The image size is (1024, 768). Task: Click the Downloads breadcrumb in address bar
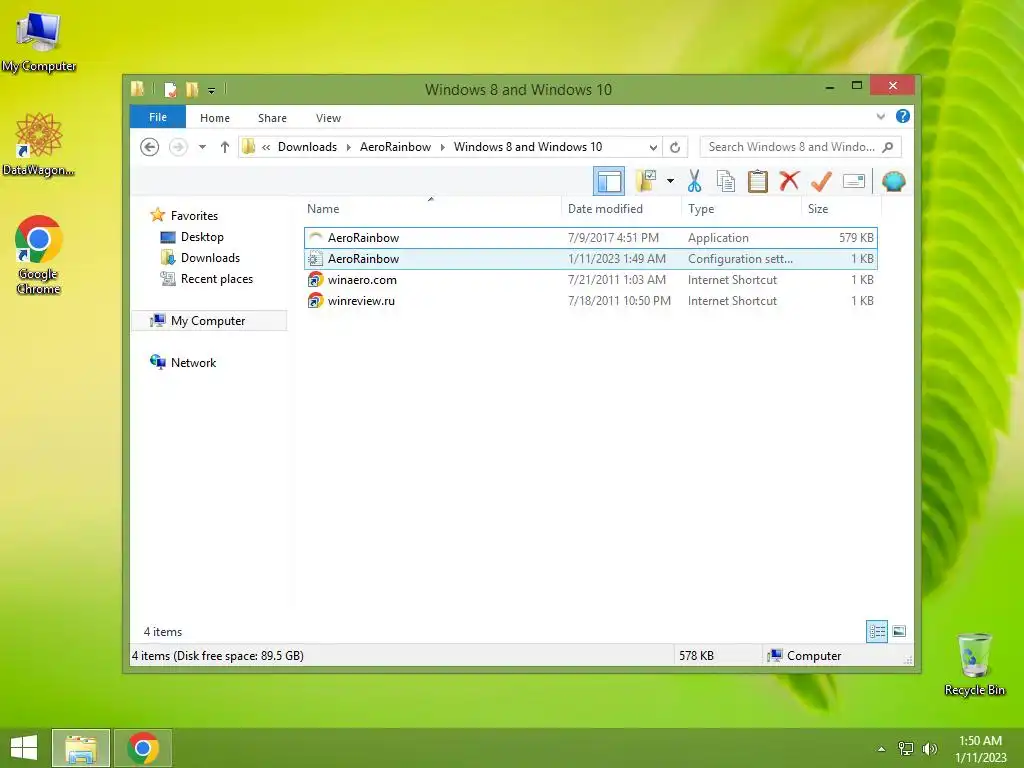tap(307, 147)
